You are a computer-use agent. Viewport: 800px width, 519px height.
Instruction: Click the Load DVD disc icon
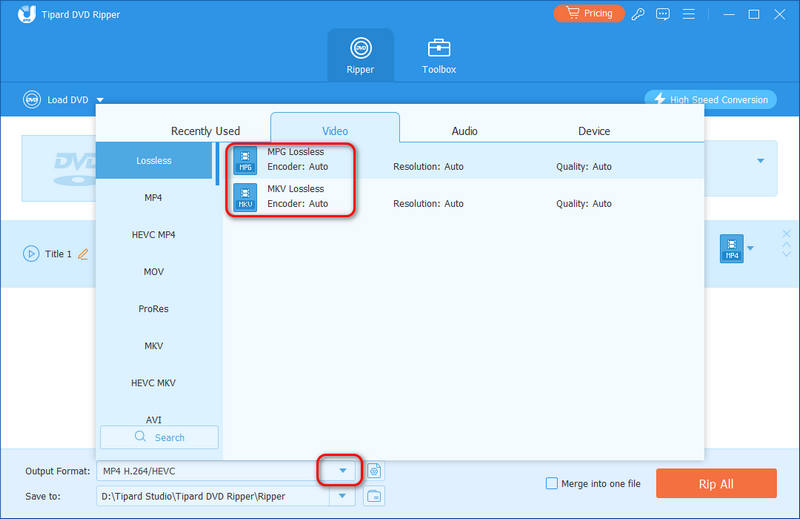click(32, 100)
